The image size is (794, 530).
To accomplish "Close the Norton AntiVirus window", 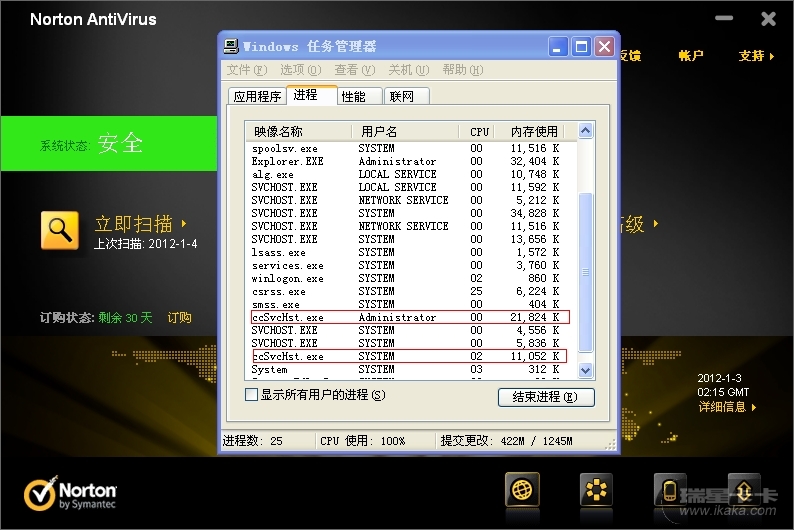I will pos(768,19).
